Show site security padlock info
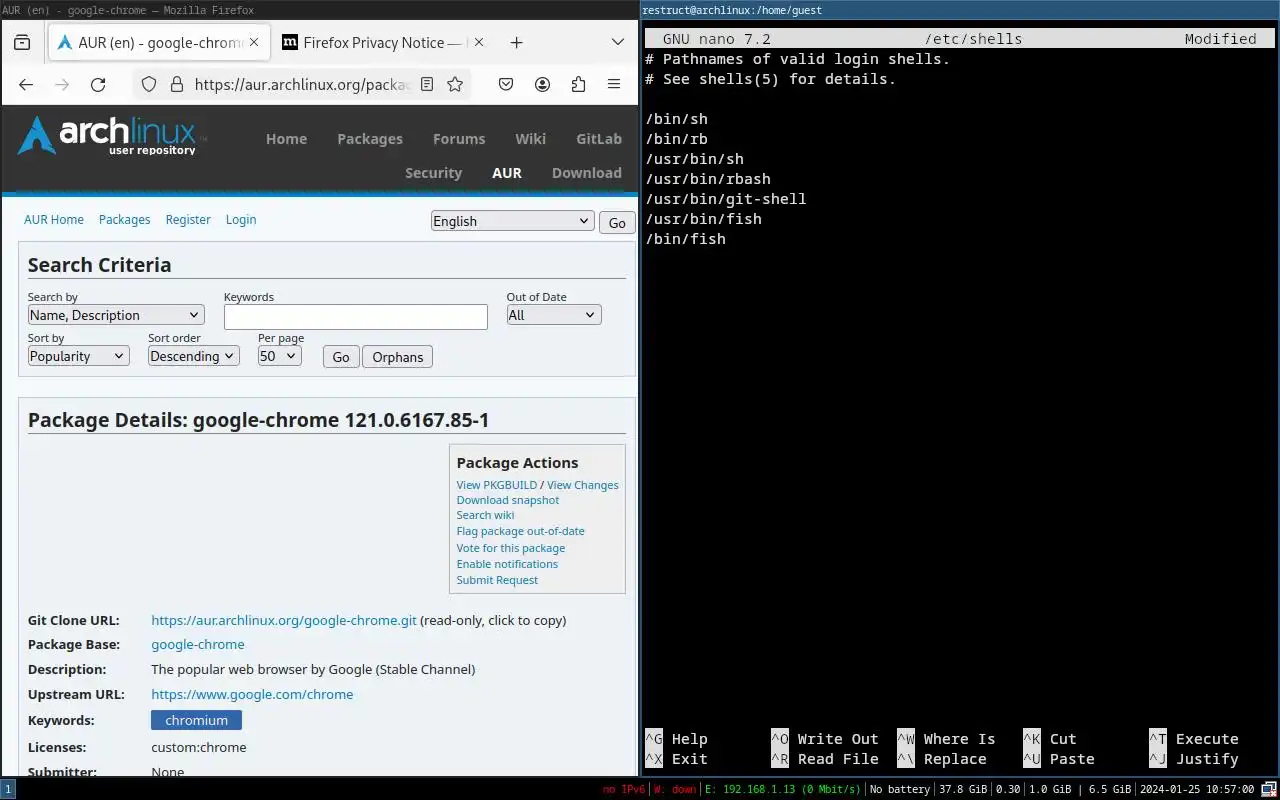 coord(176,85)
